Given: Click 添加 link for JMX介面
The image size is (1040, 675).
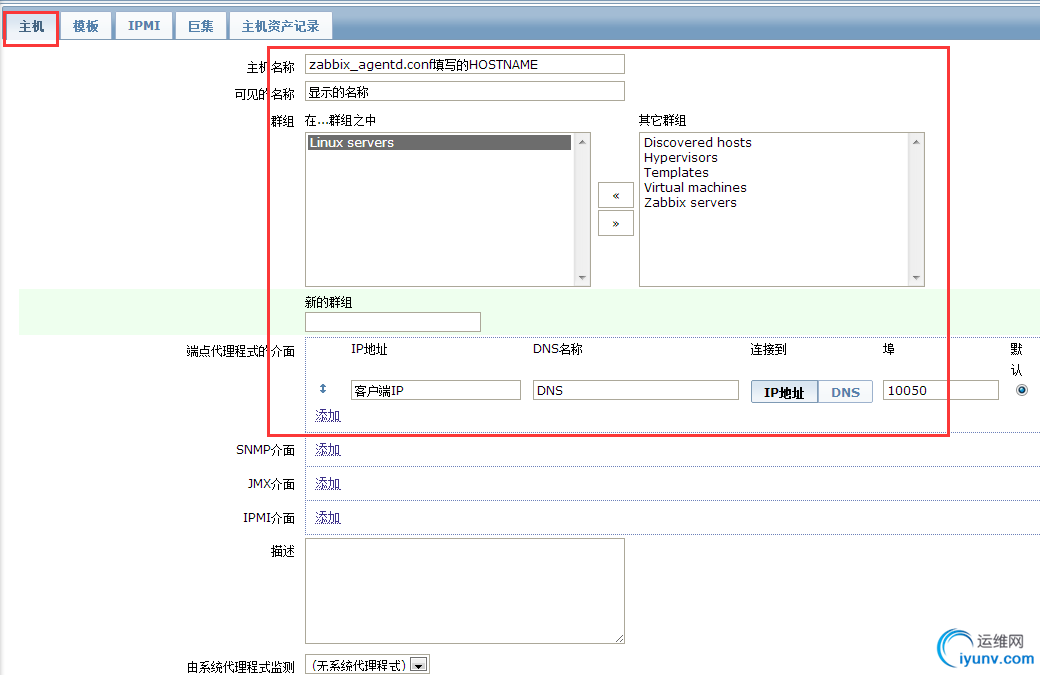Looking at the screenshot, I should 328,483.
